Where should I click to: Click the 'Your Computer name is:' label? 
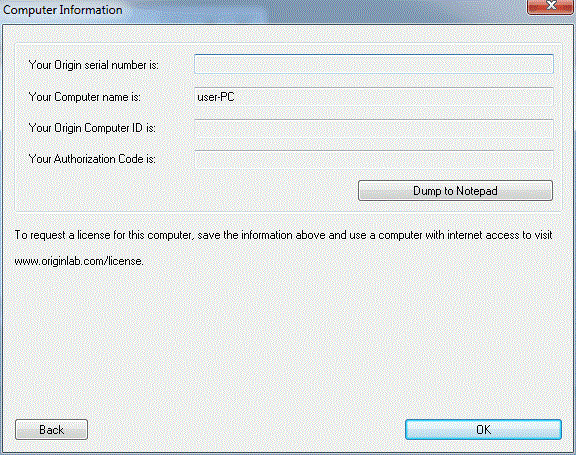[84, 97]
